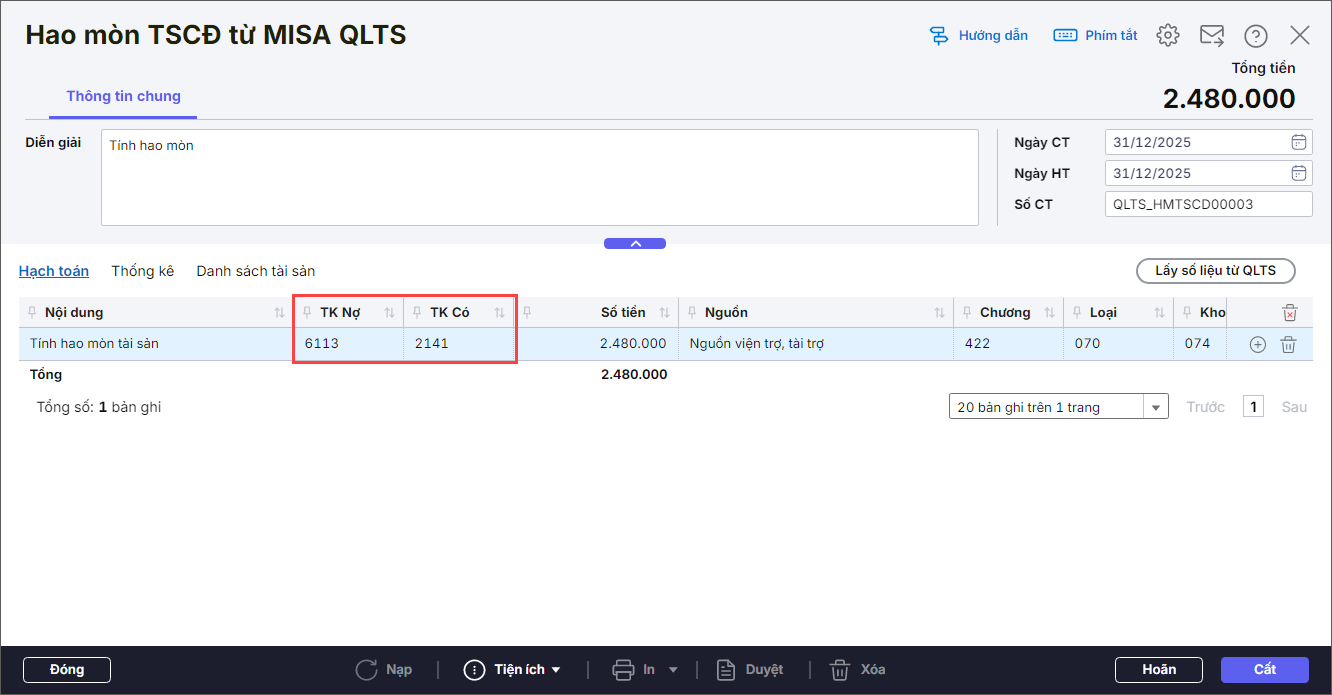Select the Thông tin chung tab
This screenshot has width=1332, height=695.
[123, 97]
